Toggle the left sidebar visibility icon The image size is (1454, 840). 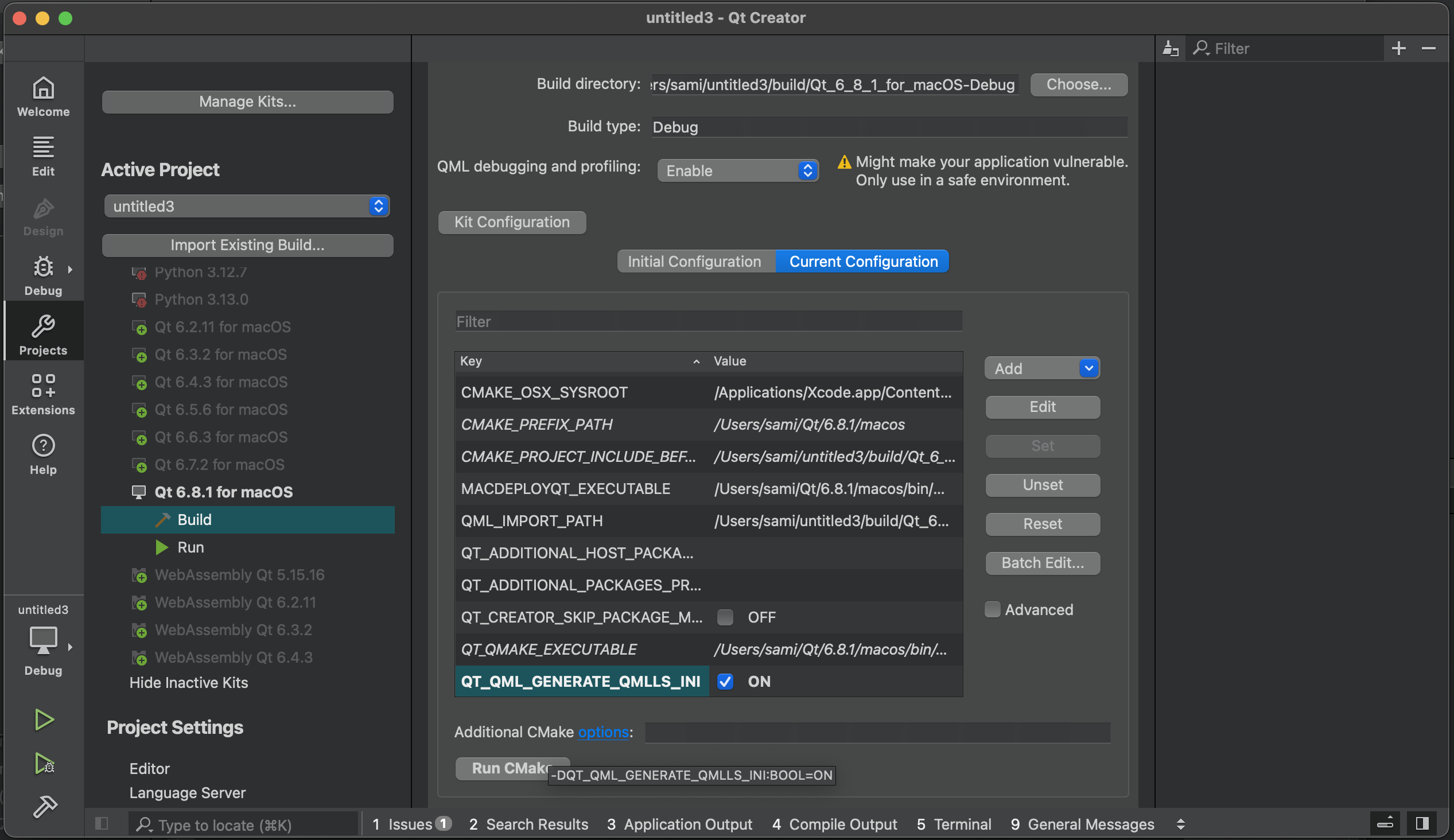tap(102, 823)
